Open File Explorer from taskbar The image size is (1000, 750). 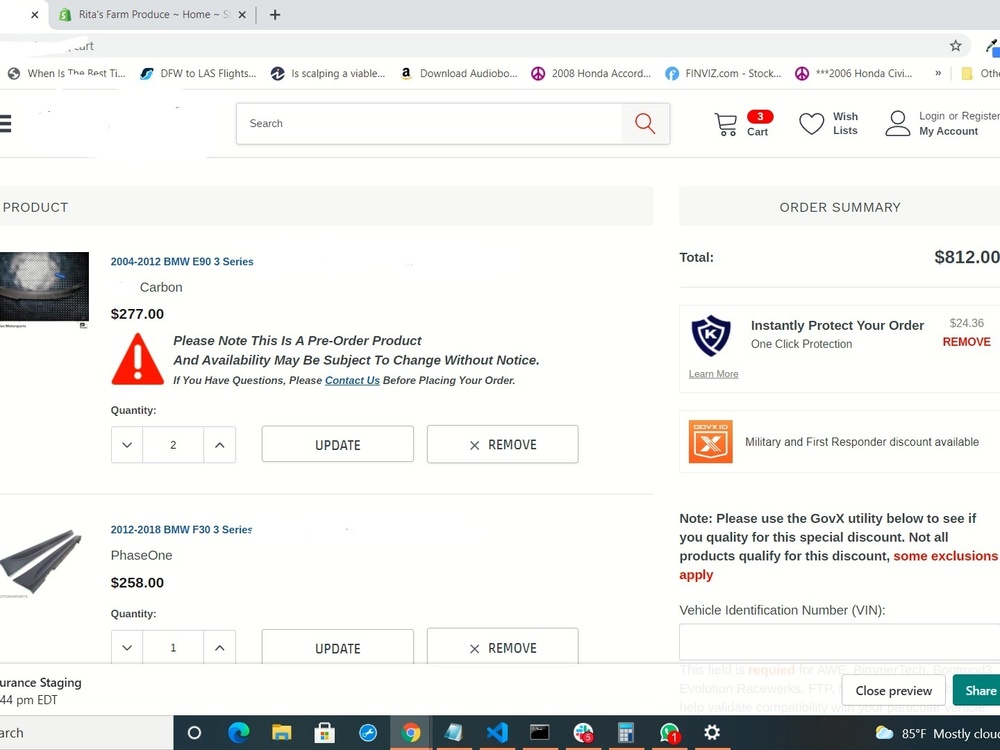(x=281, y=733)
